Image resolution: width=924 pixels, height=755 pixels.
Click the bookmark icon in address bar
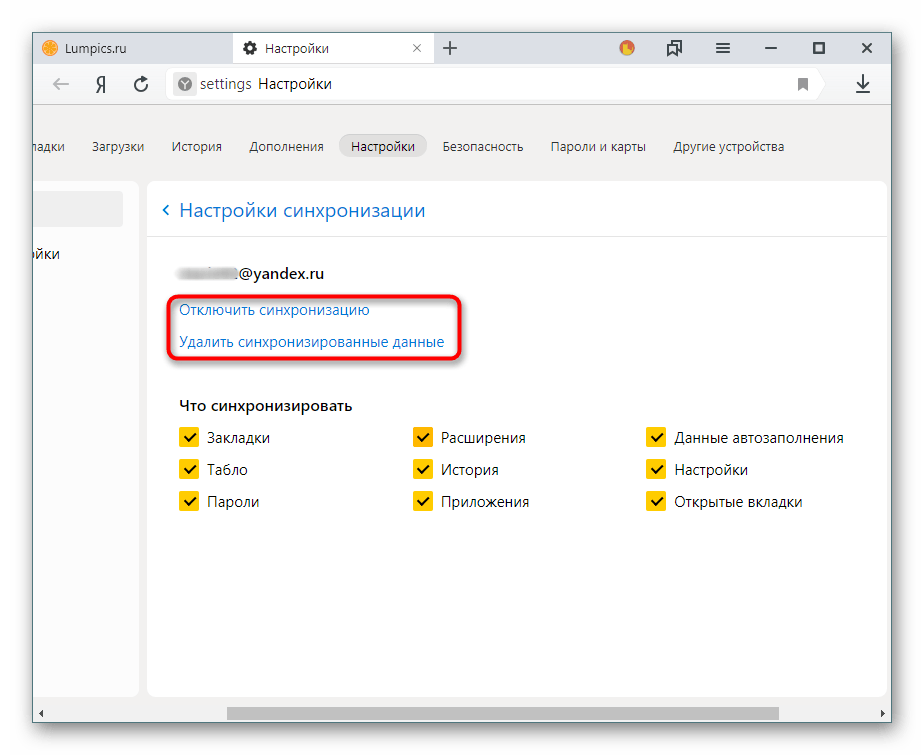[x=802, y=85]
